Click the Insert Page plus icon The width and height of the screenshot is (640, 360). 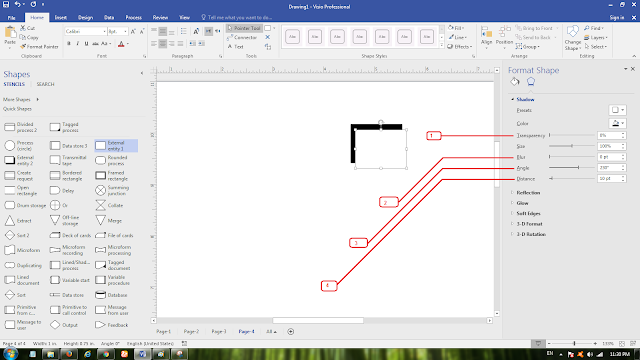291,331
